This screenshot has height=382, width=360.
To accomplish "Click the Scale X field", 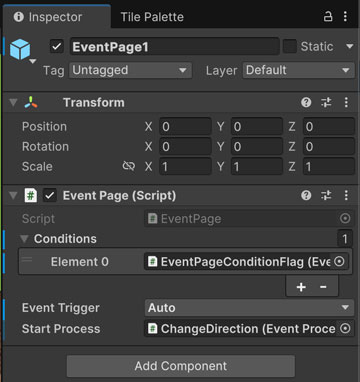I will point(185,166).
